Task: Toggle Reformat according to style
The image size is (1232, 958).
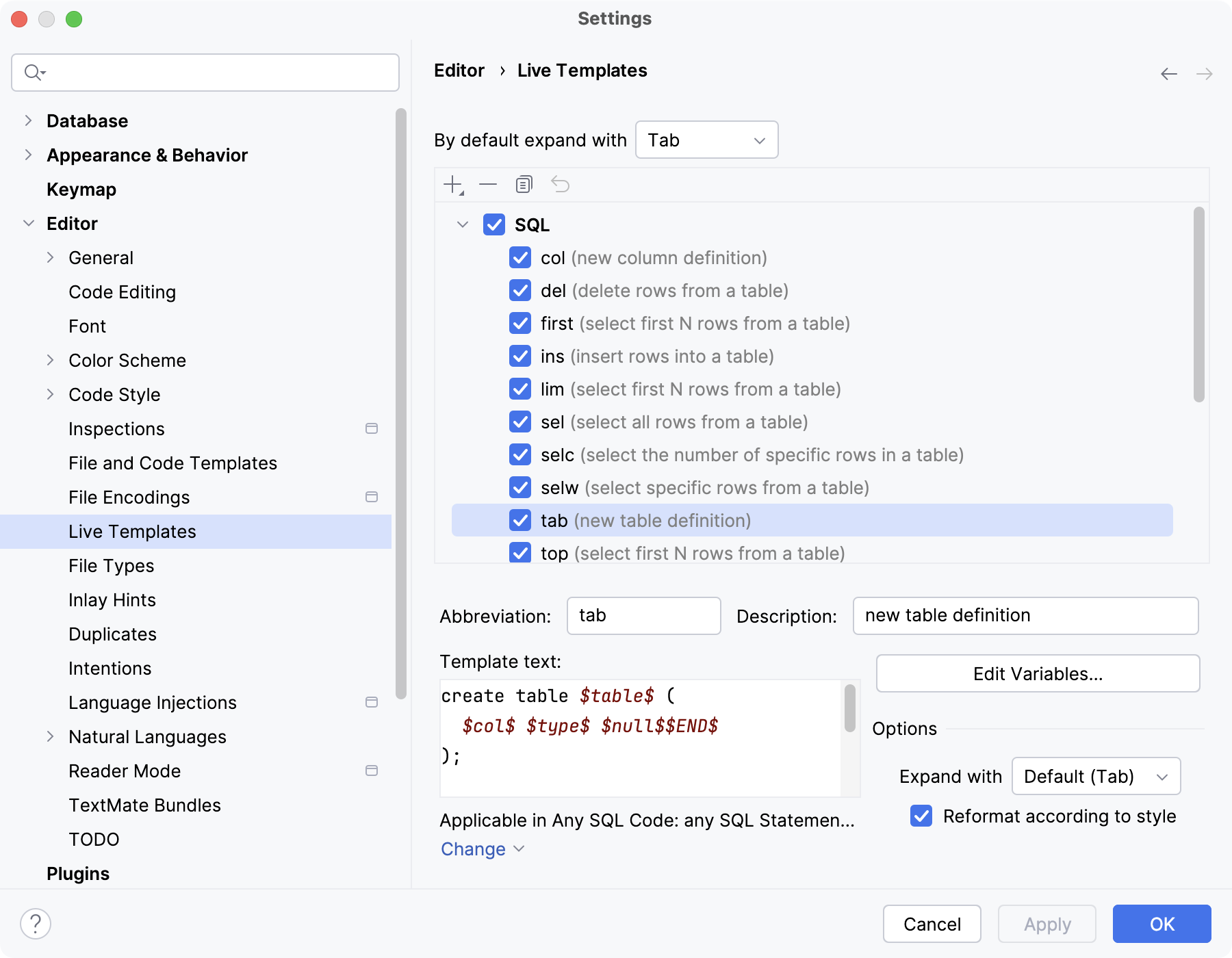Action: pos(921,816)
